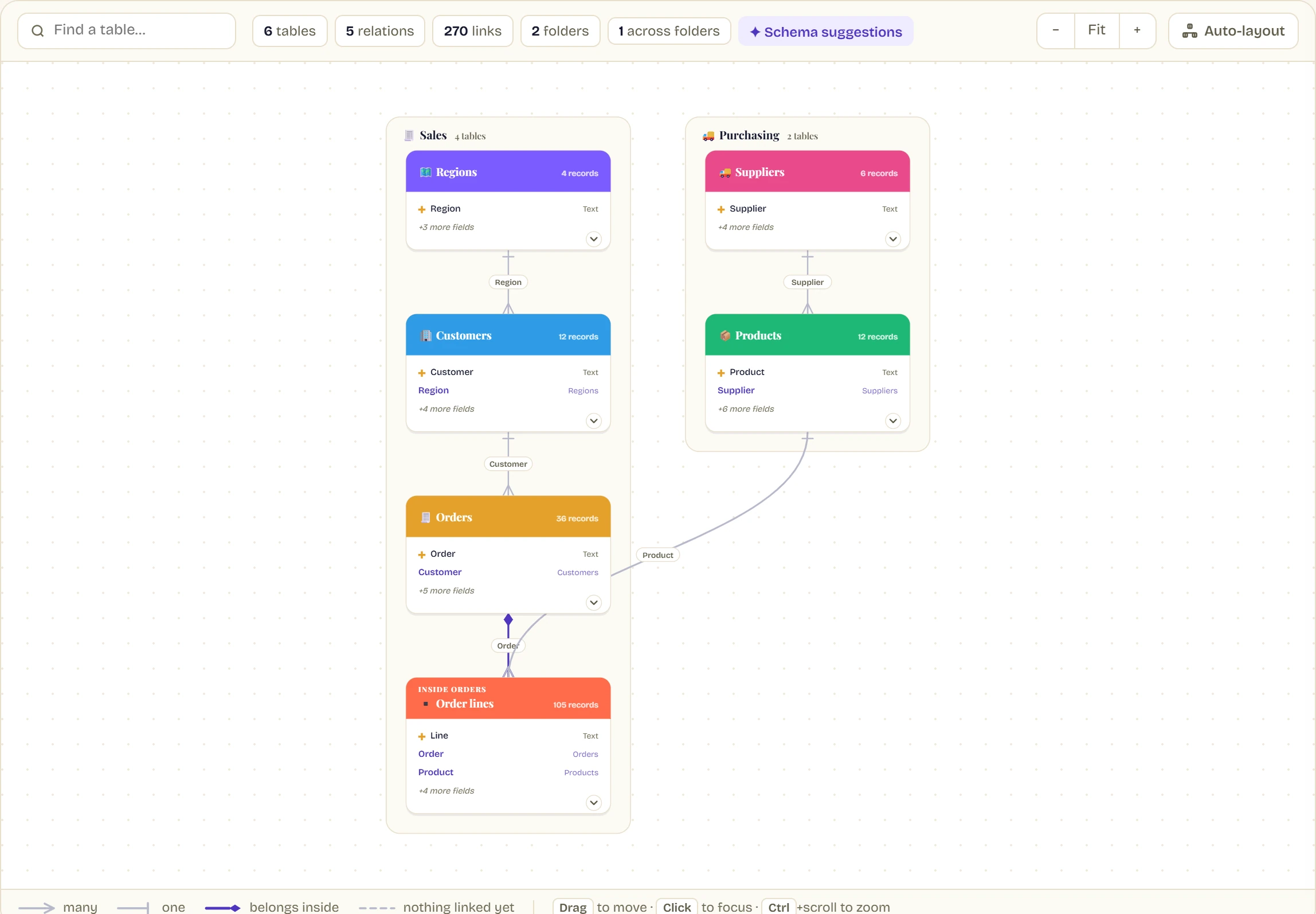
Task: Click the Customers building icon
Action: (425, 336)
